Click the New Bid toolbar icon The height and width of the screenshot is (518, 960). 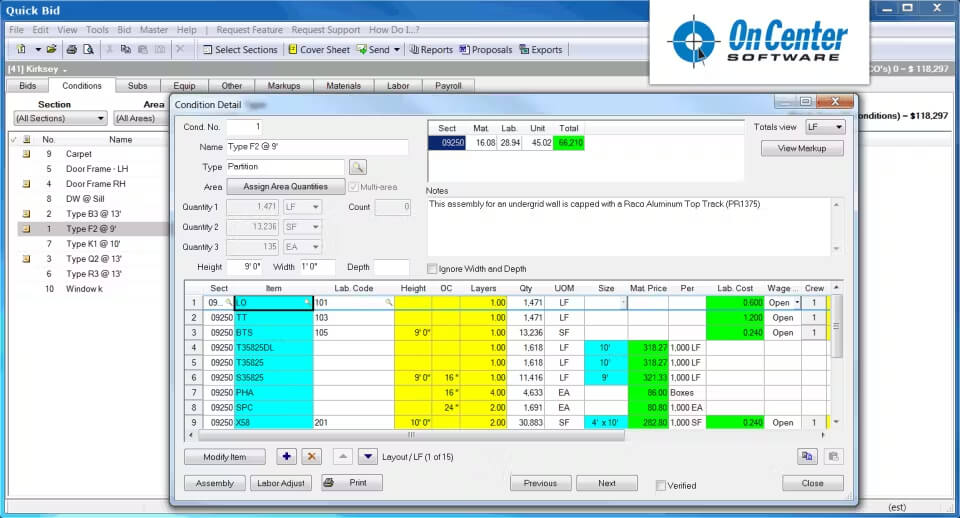coord(21,49)
